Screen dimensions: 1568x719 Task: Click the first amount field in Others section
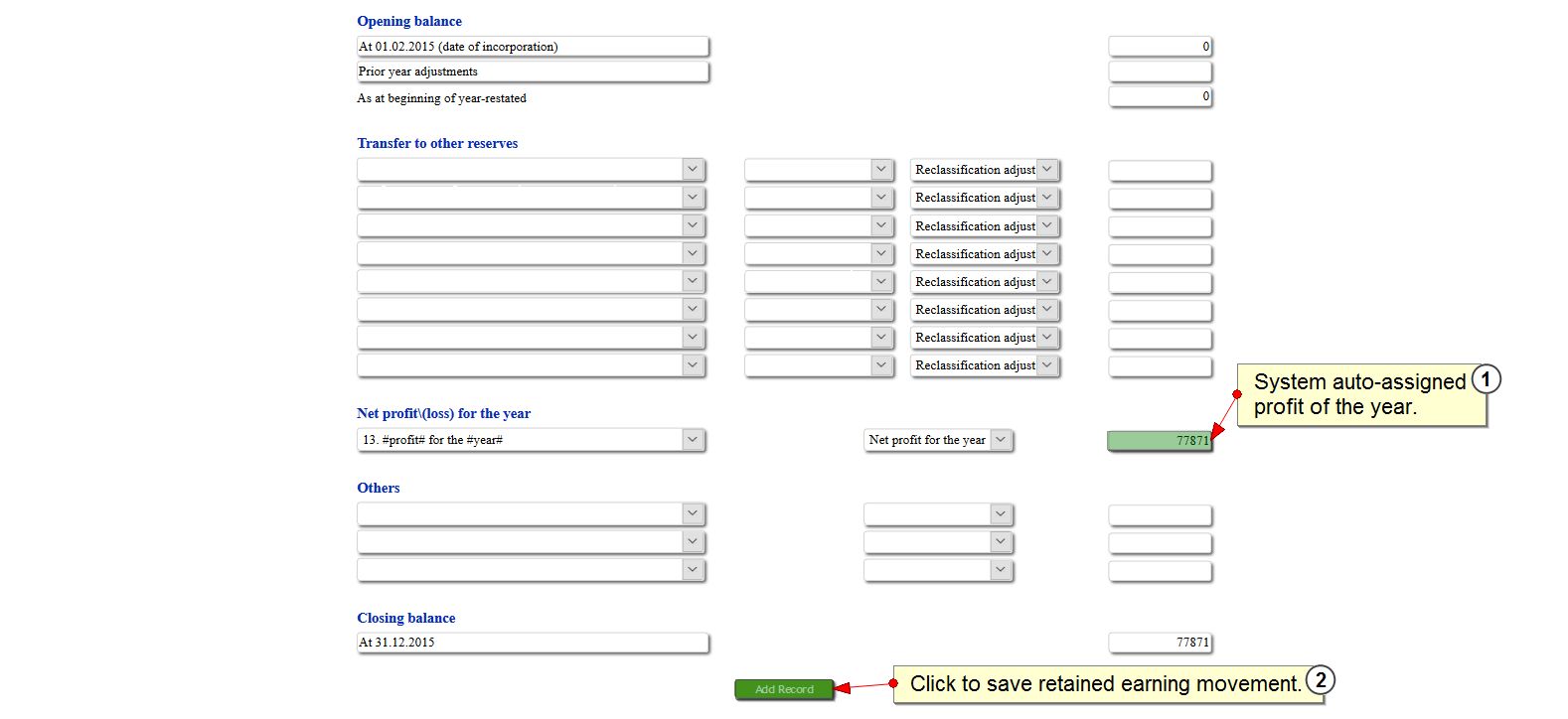(1160, 515)
